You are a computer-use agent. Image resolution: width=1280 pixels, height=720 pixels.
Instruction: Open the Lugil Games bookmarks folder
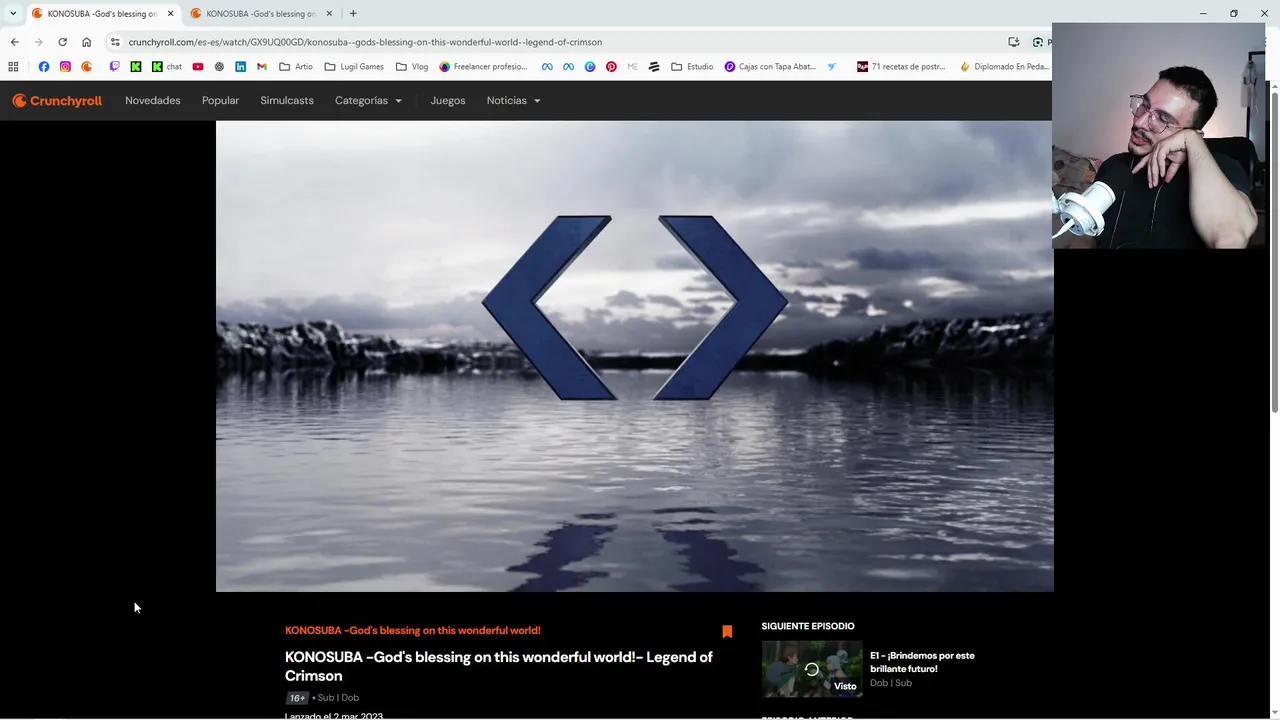(x=354, y=67)
